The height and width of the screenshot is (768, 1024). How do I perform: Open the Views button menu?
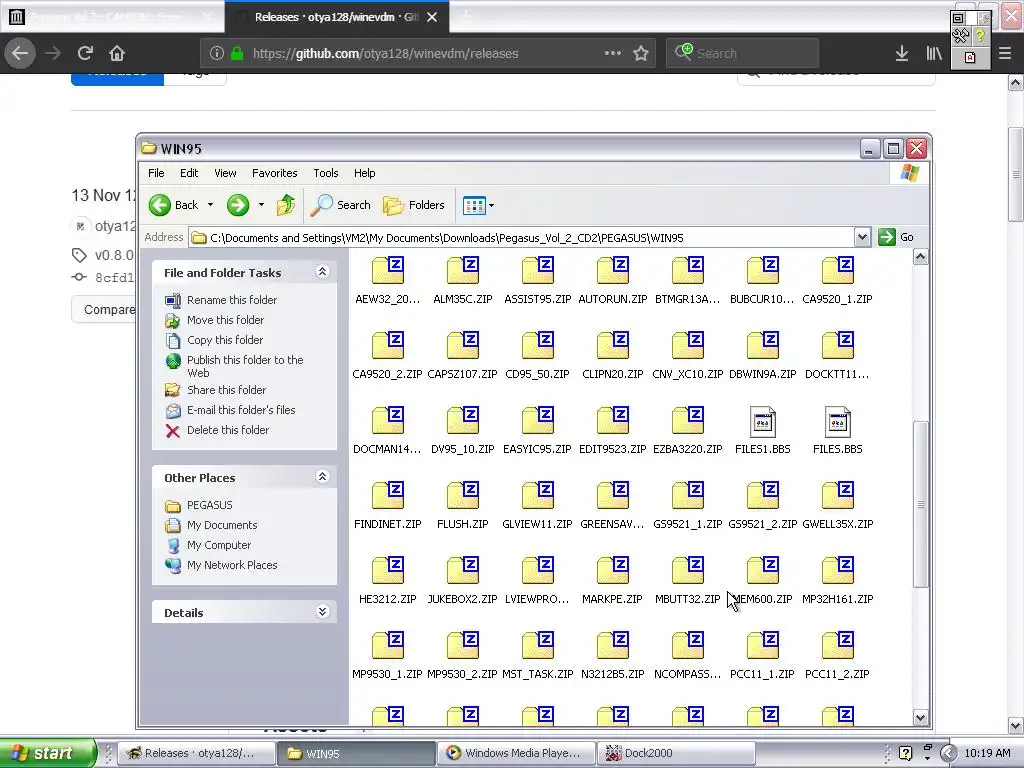click(x=478, y=206)
